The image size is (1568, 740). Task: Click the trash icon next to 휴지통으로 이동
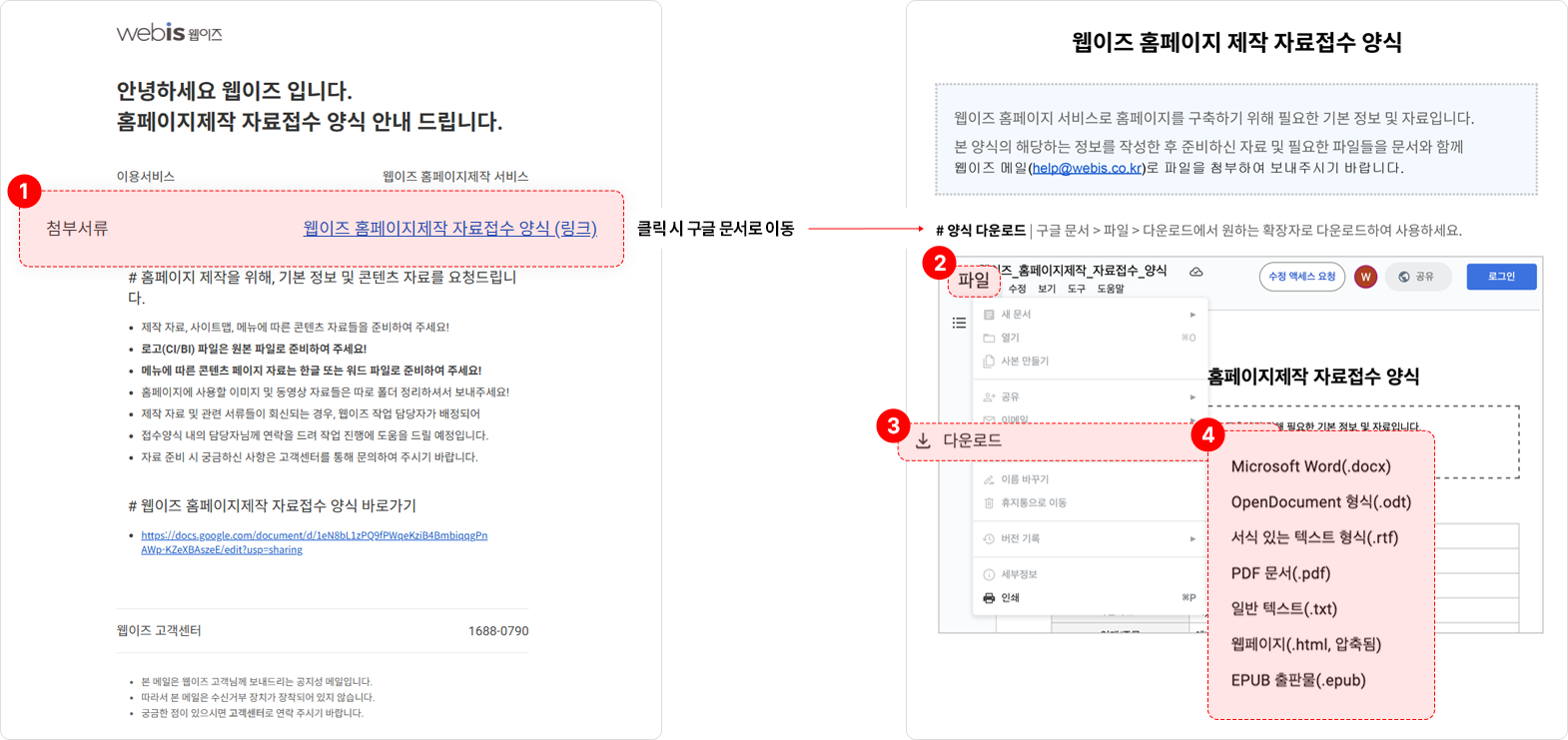tap(989, 503)
